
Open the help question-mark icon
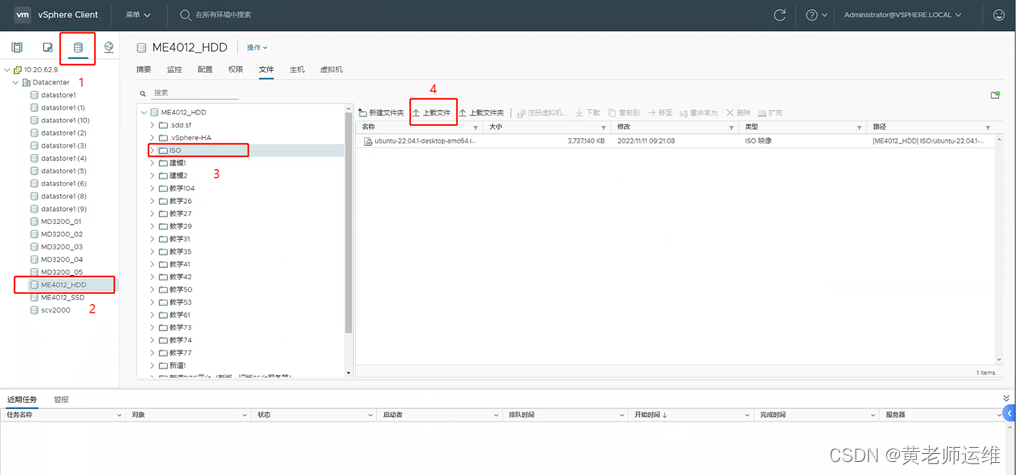[x=812, y=14]
